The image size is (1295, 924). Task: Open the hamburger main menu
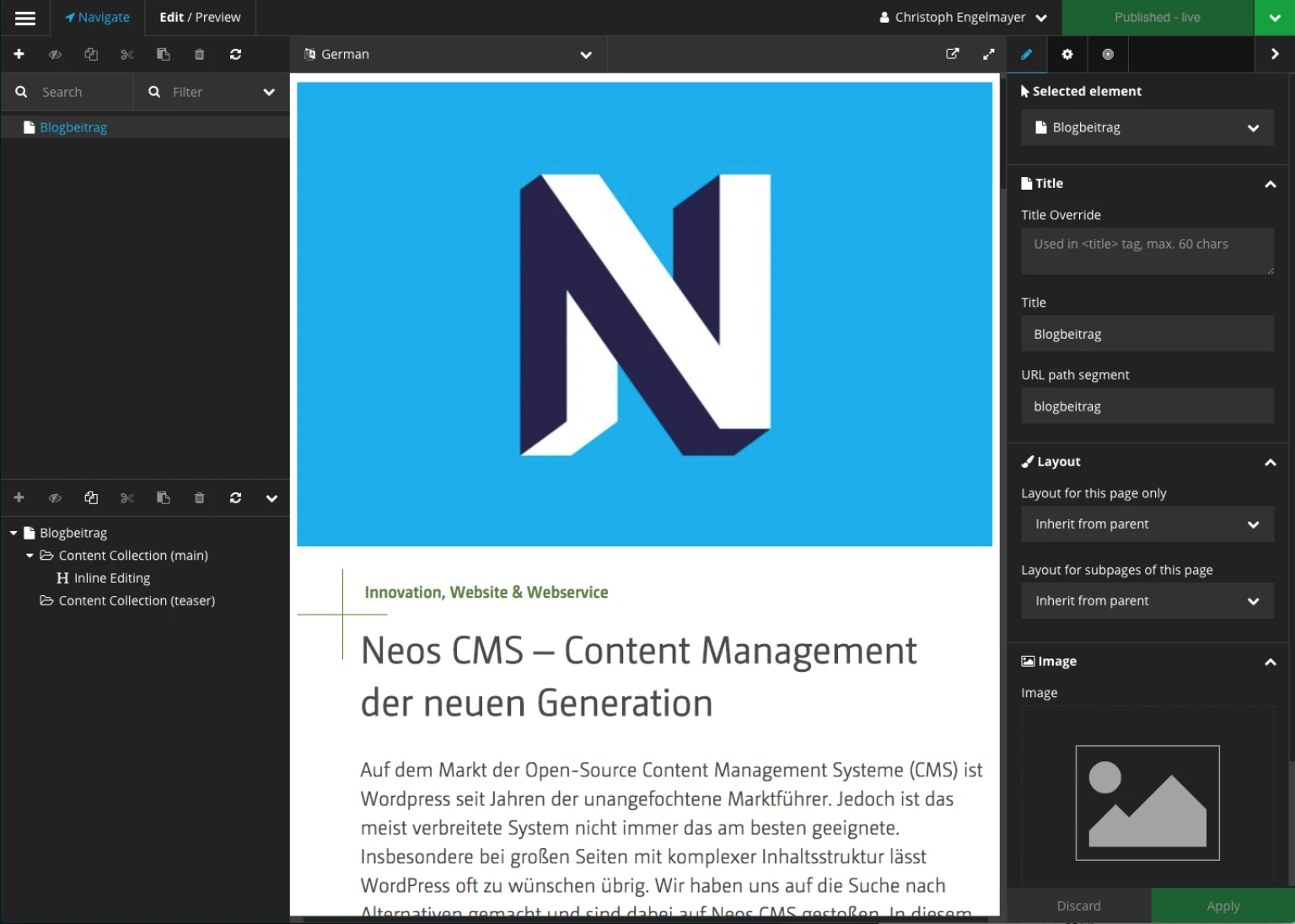click(x=25, y=18)
